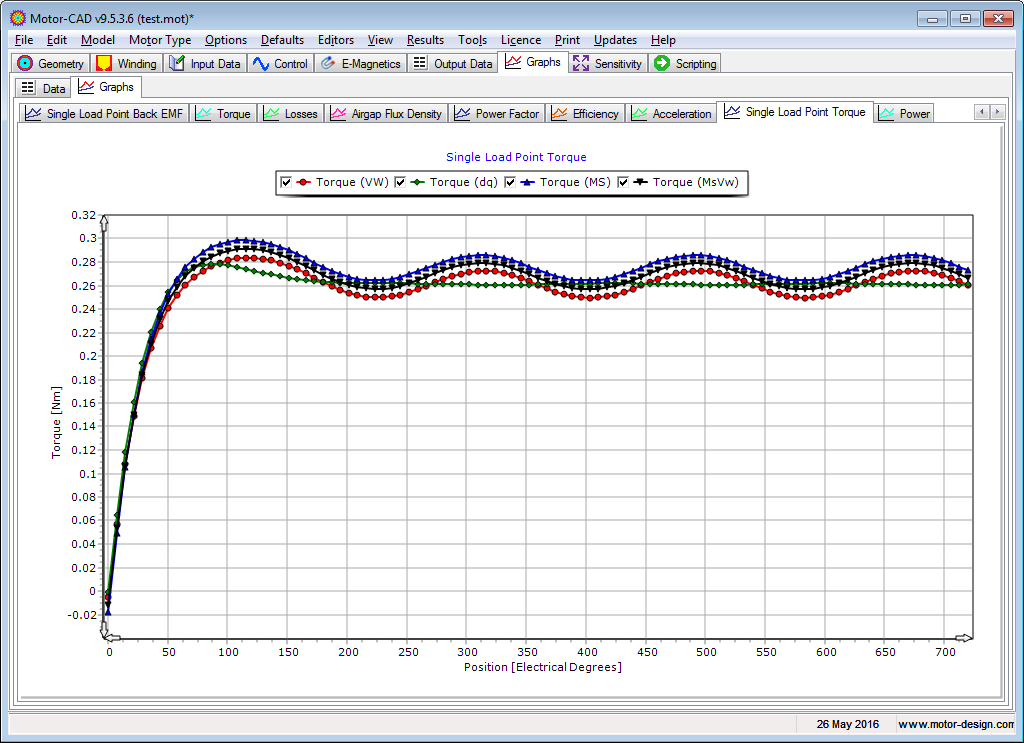The width and height of the screenshot is (1024, 743).
Task: Show the Power graph tab
Action: [x=904, y=114]
